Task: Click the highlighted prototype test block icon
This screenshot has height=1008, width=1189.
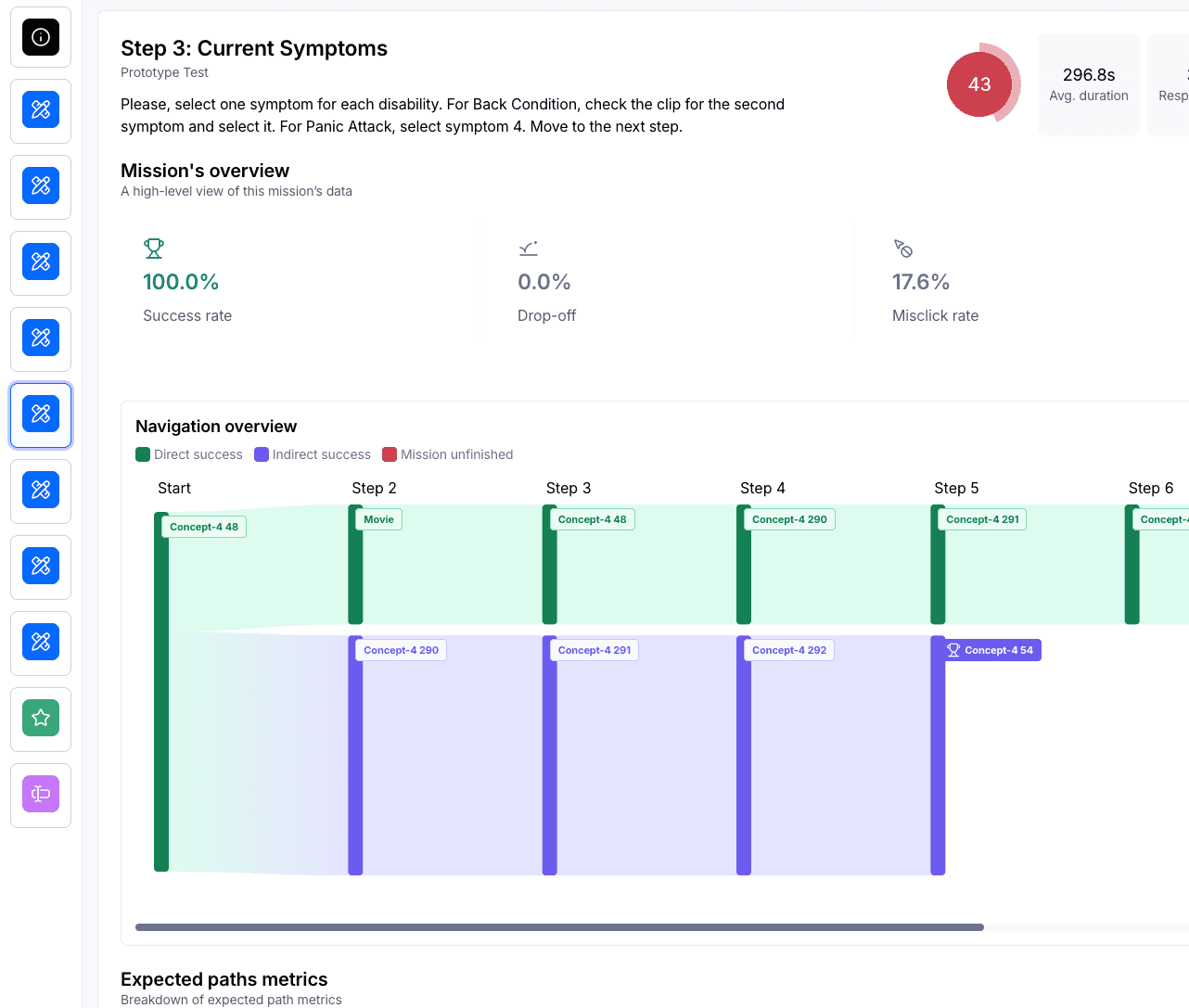Action: tap(41, 414)
